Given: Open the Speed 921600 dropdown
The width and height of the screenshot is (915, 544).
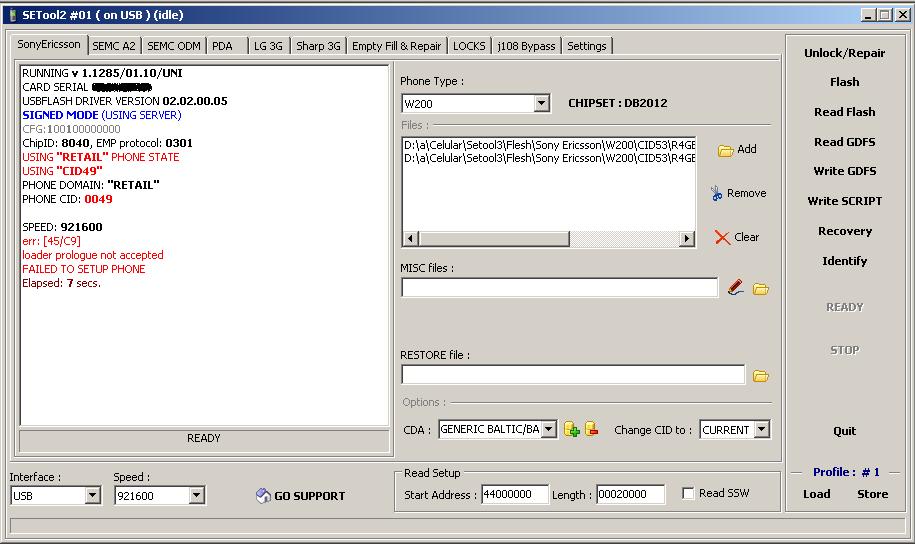Looking at the screenshot, I should click(197, 496).
